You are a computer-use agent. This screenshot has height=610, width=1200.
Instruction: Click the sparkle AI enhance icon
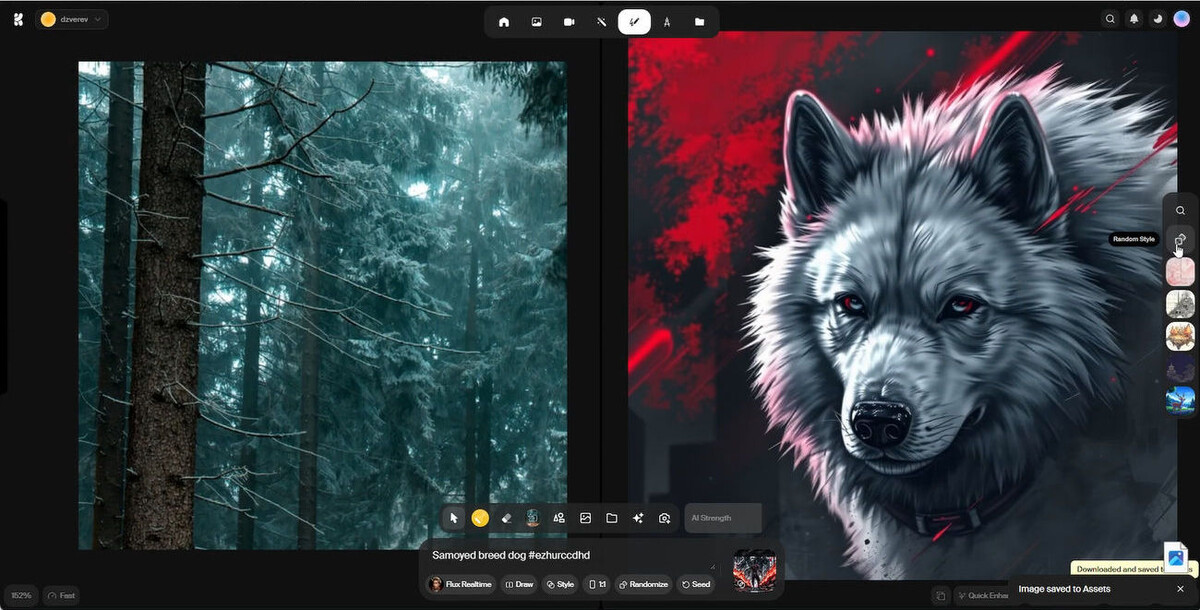click(638, 518)
